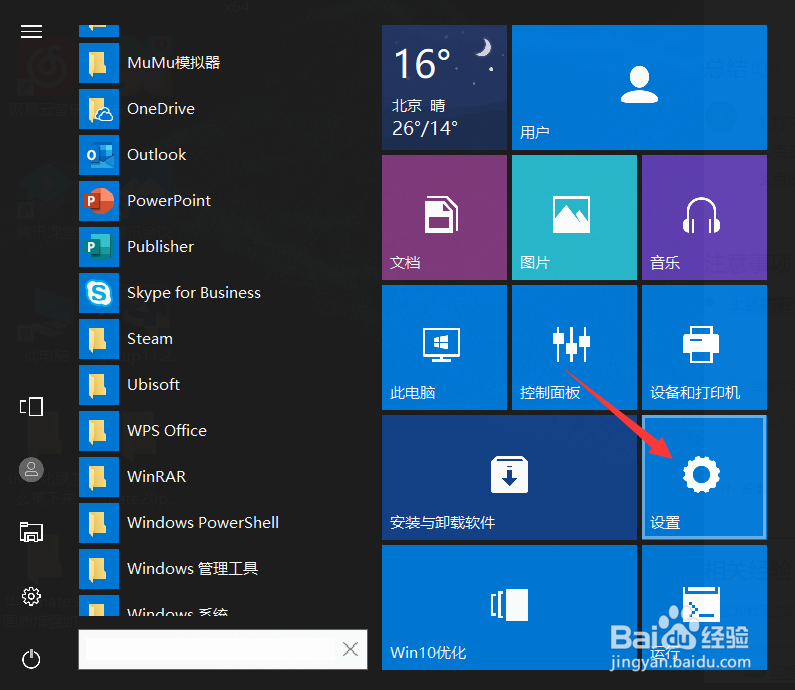The height and width of the screenshot is (690, 795).
Task: Open the weather tile showing 北京 晴
Action: pyautogui.click(x=444, y=87)
